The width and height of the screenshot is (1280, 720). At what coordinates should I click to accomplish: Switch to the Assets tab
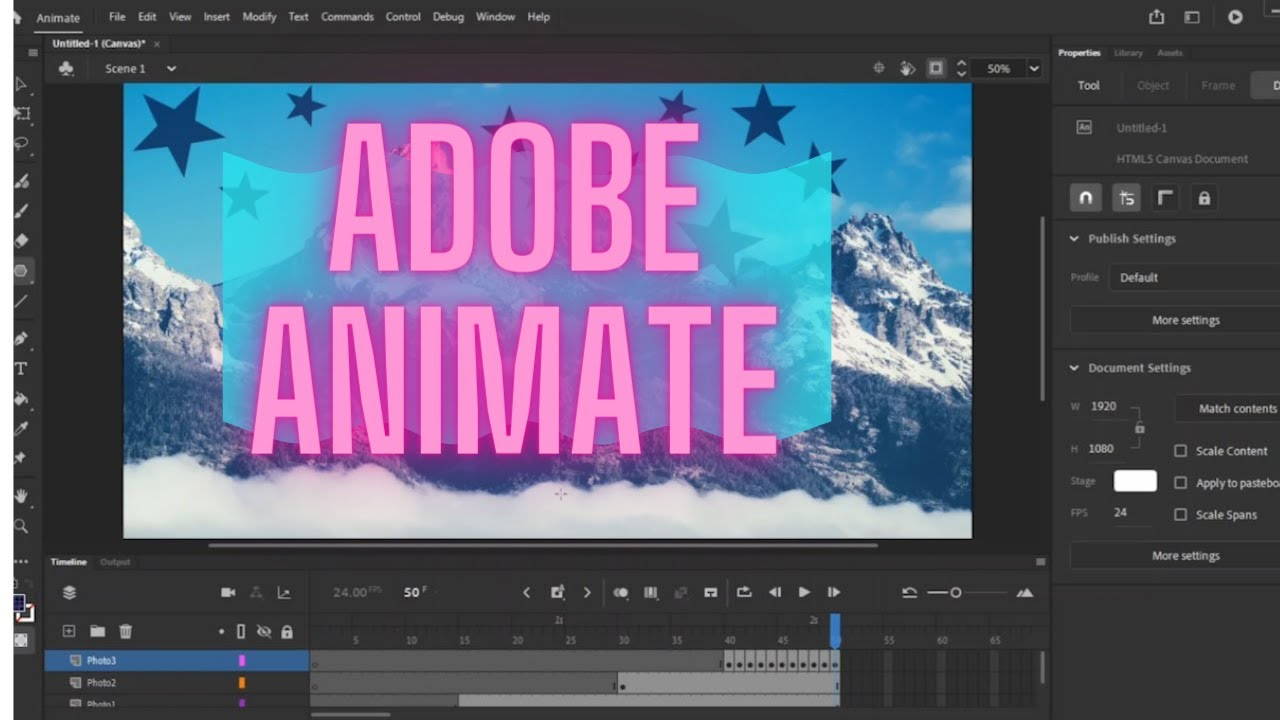pos(1170,53)
